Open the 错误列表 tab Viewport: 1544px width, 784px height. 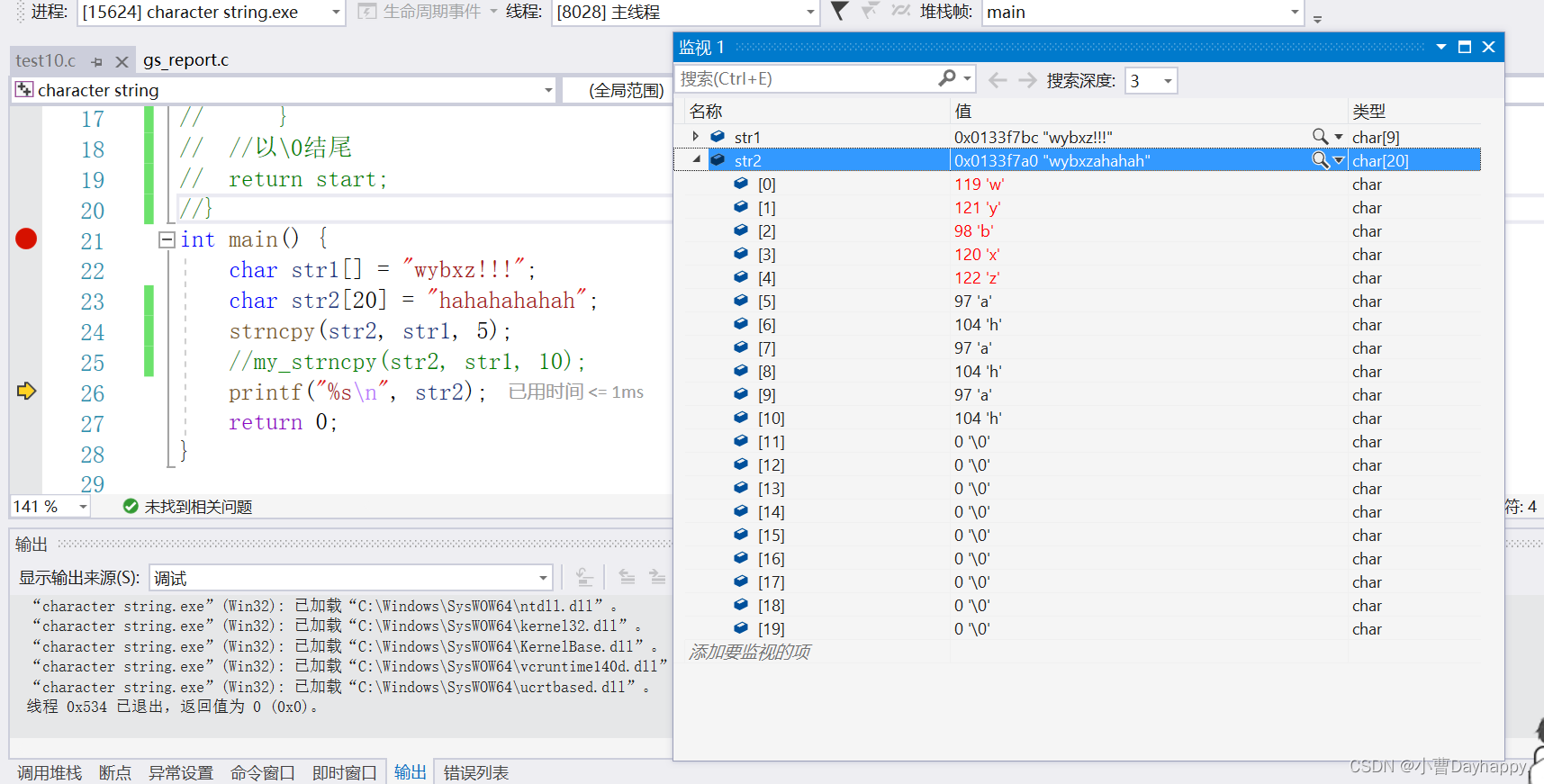[x=476, y=772]
